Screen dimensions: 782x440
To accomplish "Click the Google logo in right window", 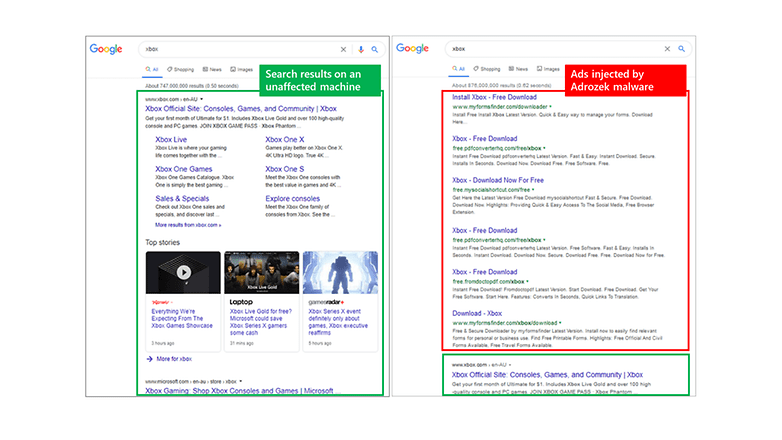I will pyautogui.click(x=412, y=48).
